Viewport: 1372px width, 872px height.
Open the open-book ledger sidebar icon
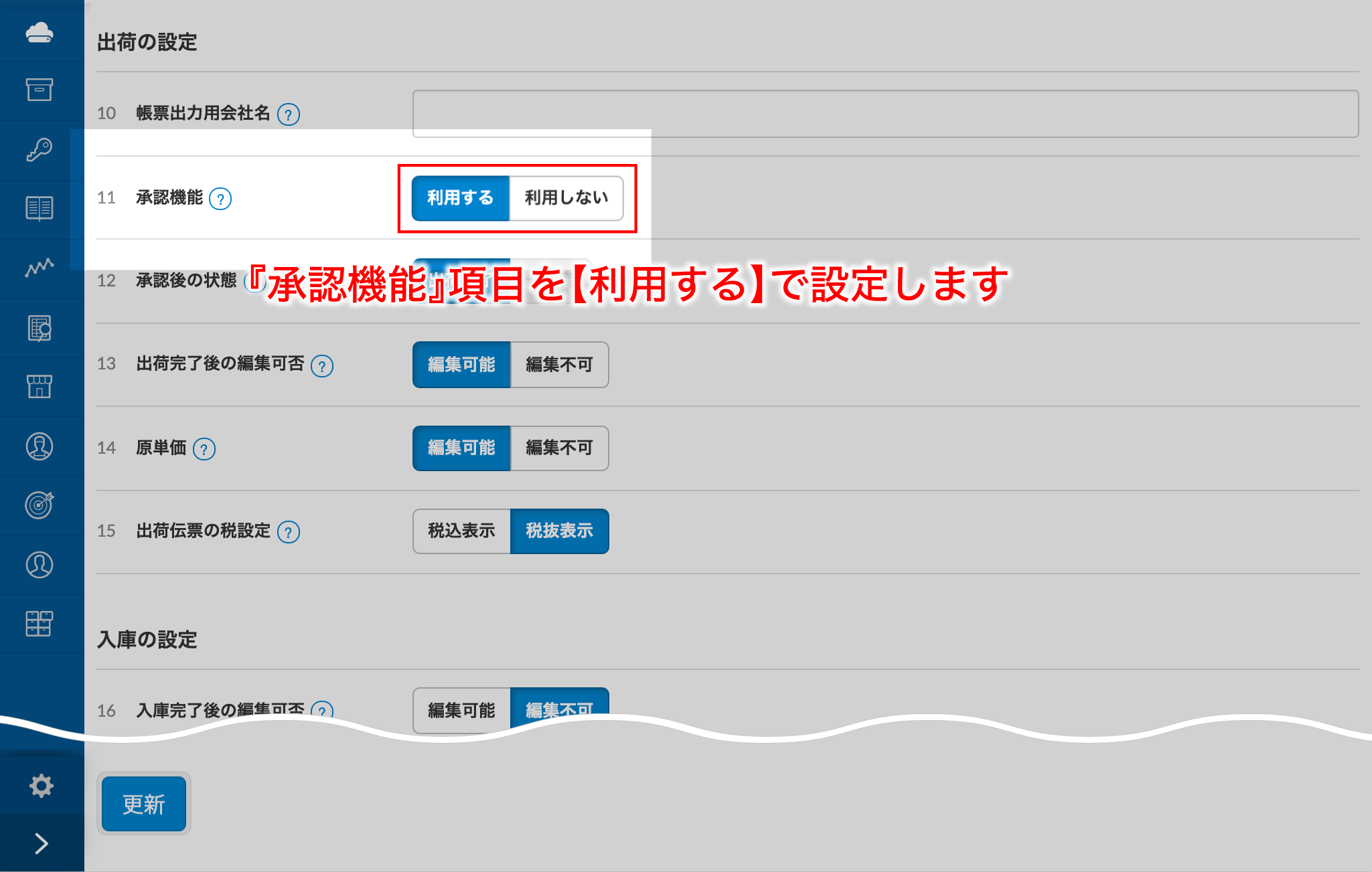[40, 208]
